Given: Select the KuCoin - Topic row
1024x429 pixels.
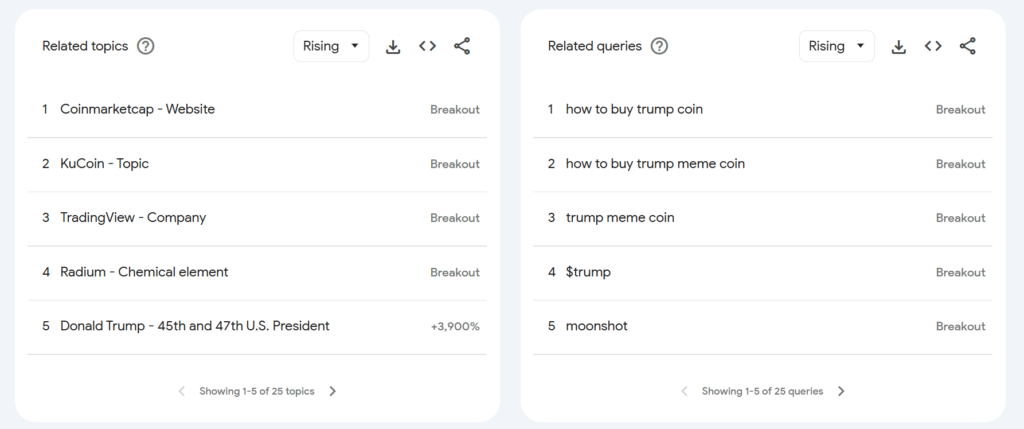Looking at the screenshot, I should pyautogui.click(x=104, y=163).
